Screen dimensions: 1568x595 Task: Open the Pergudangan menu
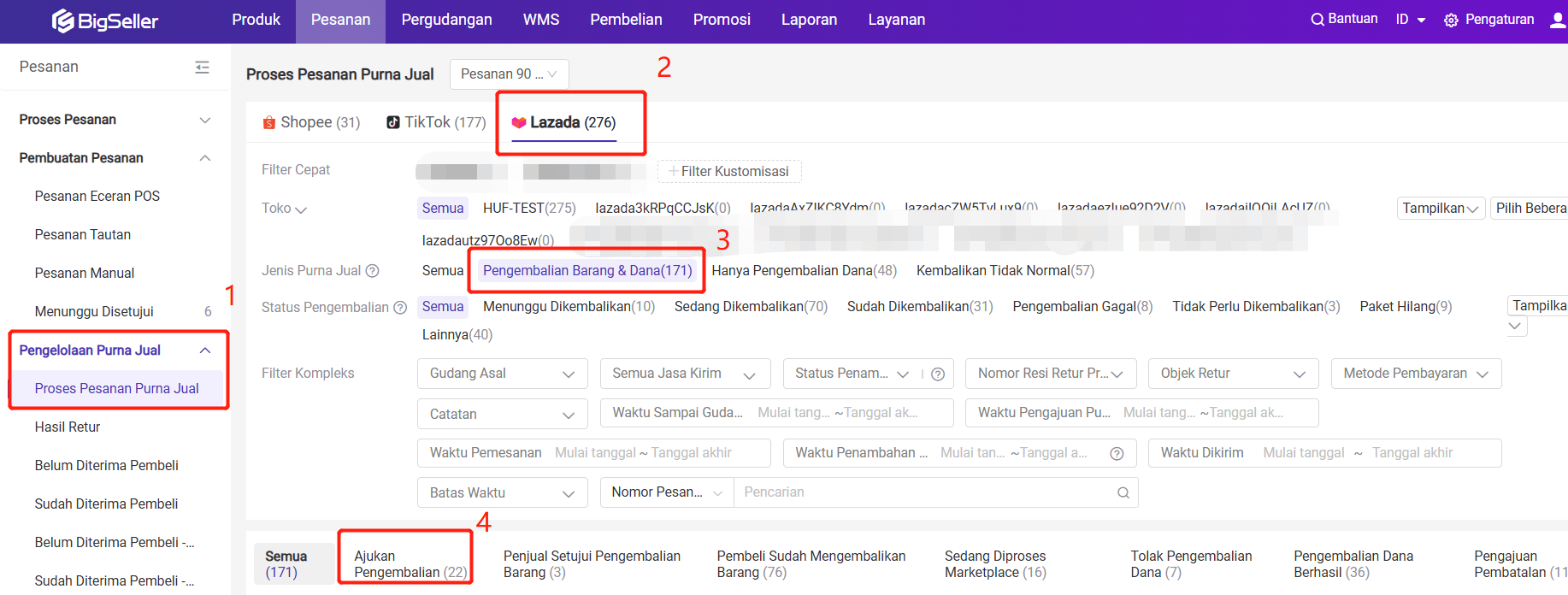[x=447, y=20]
